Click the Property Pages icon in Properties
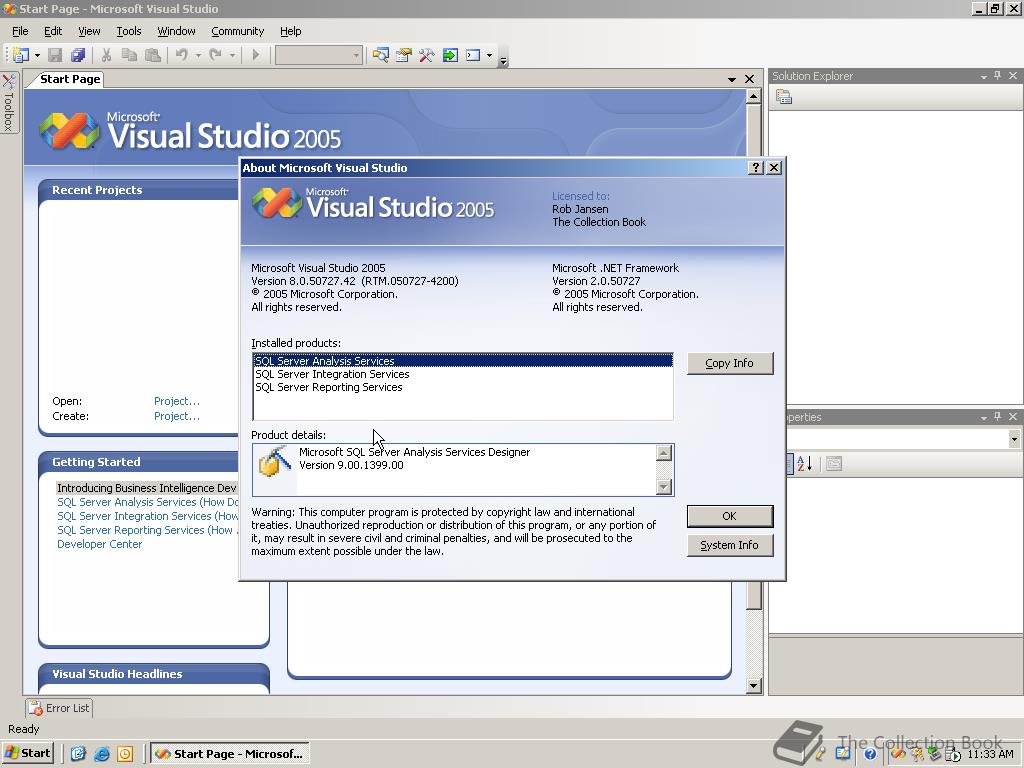Image resolution: width=1024 pixels, height=768 pixels. 834,464
